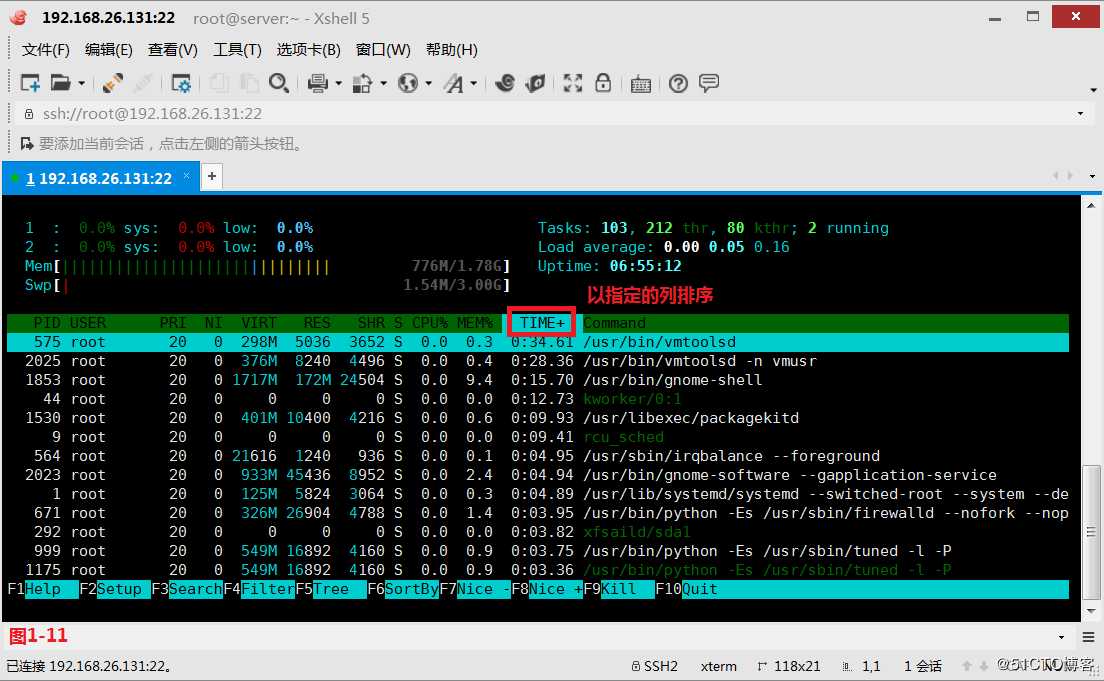Expand the open-folder dropdown arrow

point(82,83)
